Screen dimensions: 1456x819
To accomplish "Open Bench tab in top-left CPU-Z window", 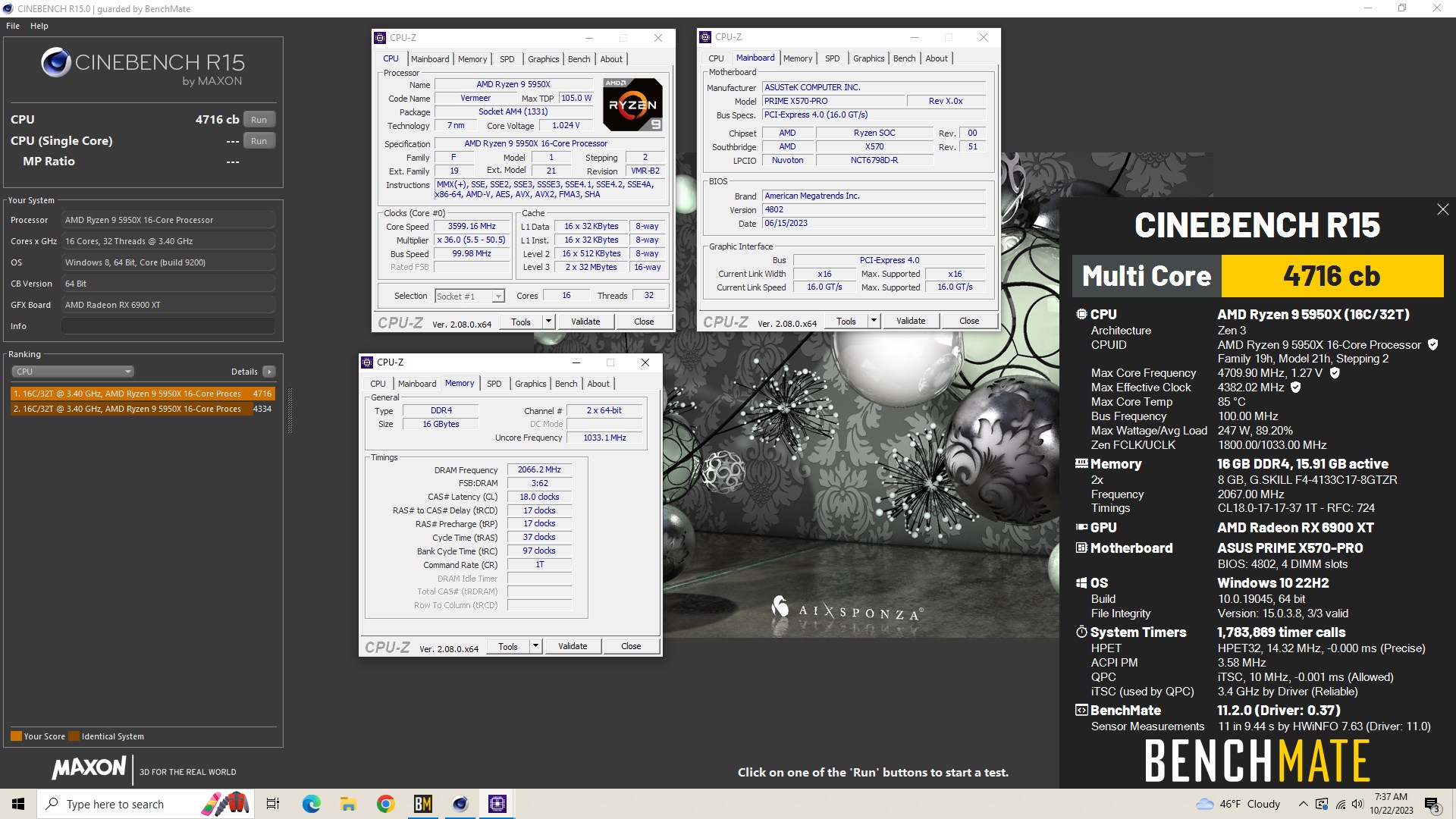I will [x=579, y=59].
